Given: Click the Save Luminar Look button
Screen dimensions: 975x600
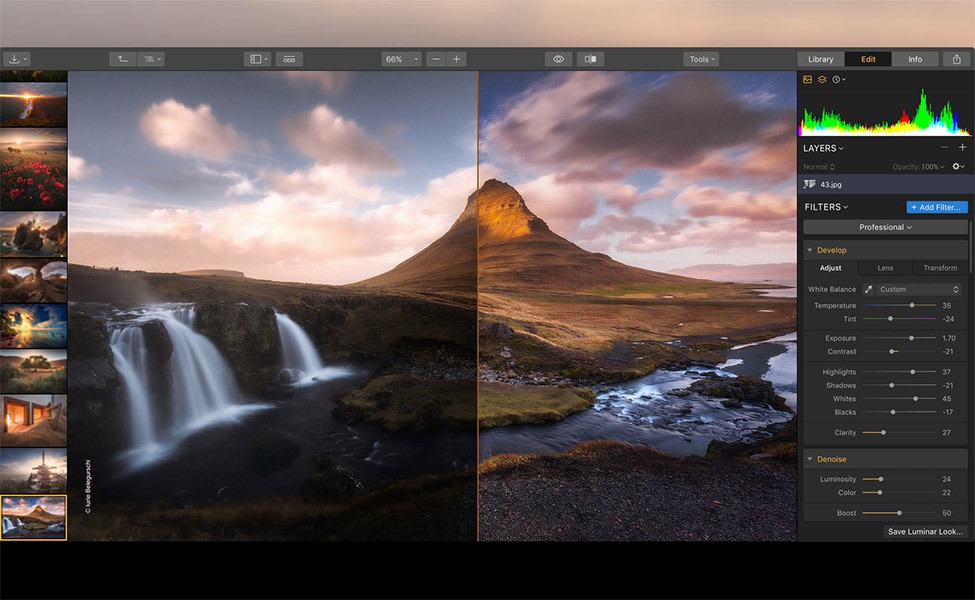Looking at the screenshot, I should pos(925,532).
